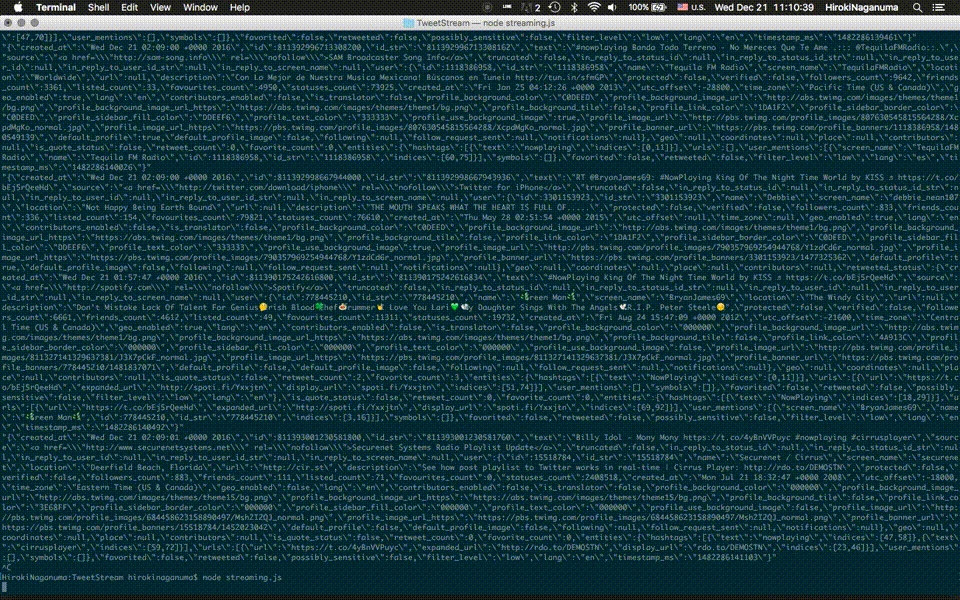Open the Wi-Fi status menu
Image resolution: width=960 pixels, height=600 pixels.
(x=593, y=7)
